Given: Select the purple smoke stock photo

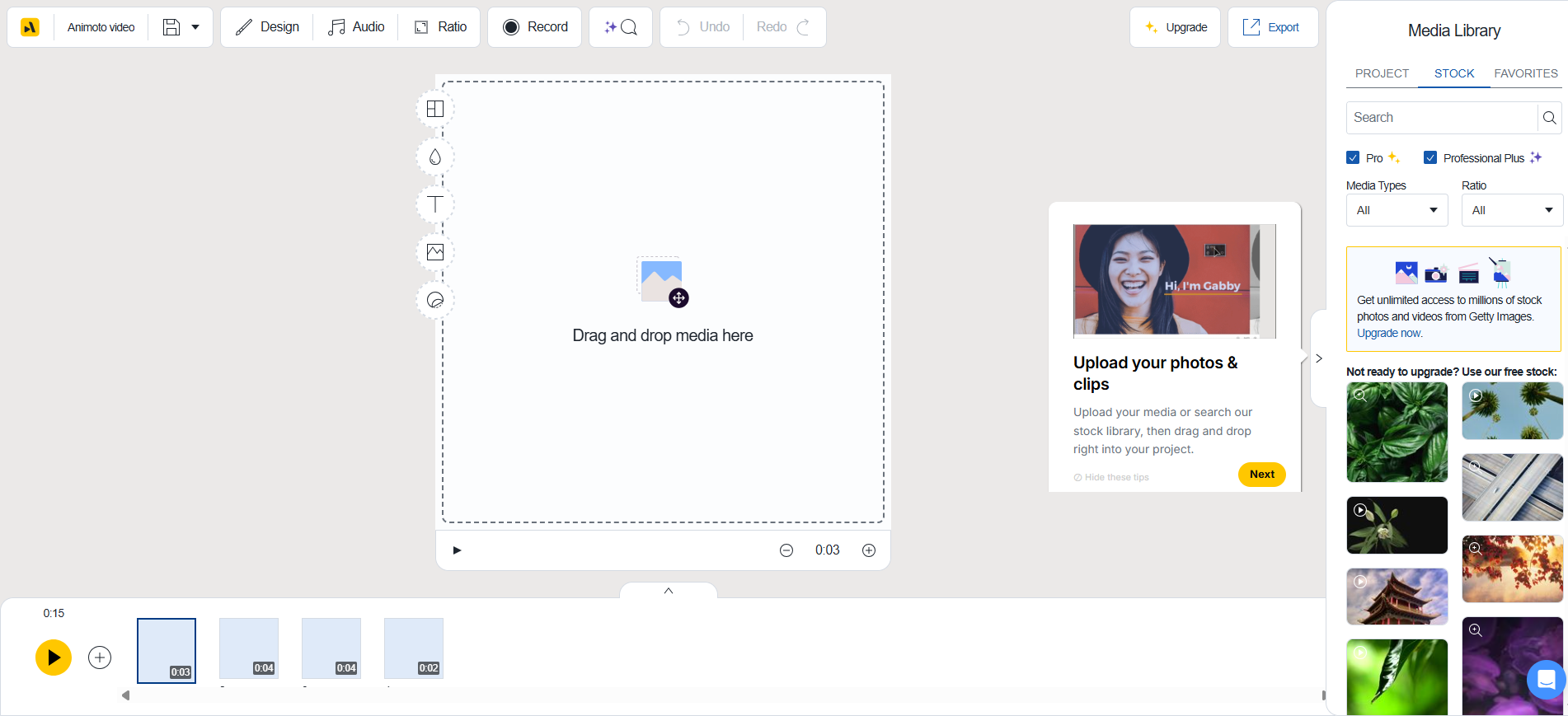Looking at the screenshot, I should tap(1513, 667).
